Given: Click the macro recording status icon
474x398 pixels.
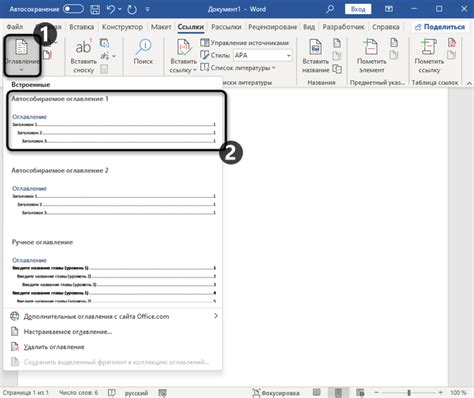Looking at the screenshot, I should click(162, 393).
